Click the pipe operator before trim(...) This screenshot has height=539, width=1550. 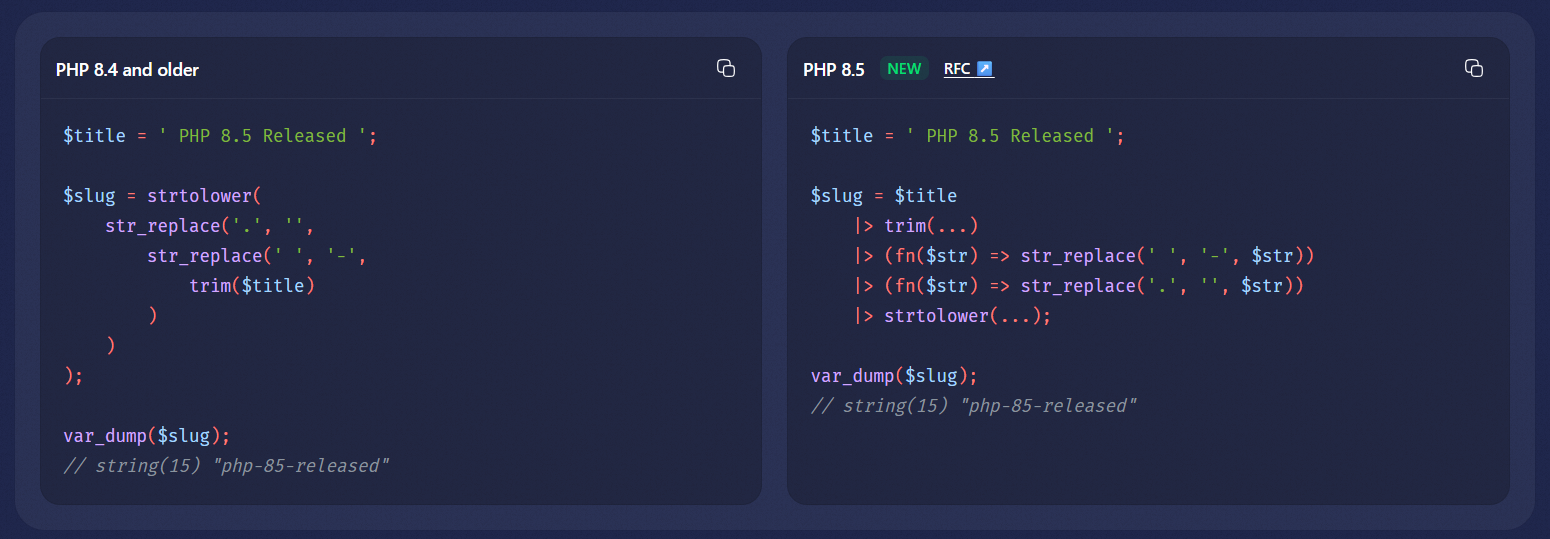865,226
